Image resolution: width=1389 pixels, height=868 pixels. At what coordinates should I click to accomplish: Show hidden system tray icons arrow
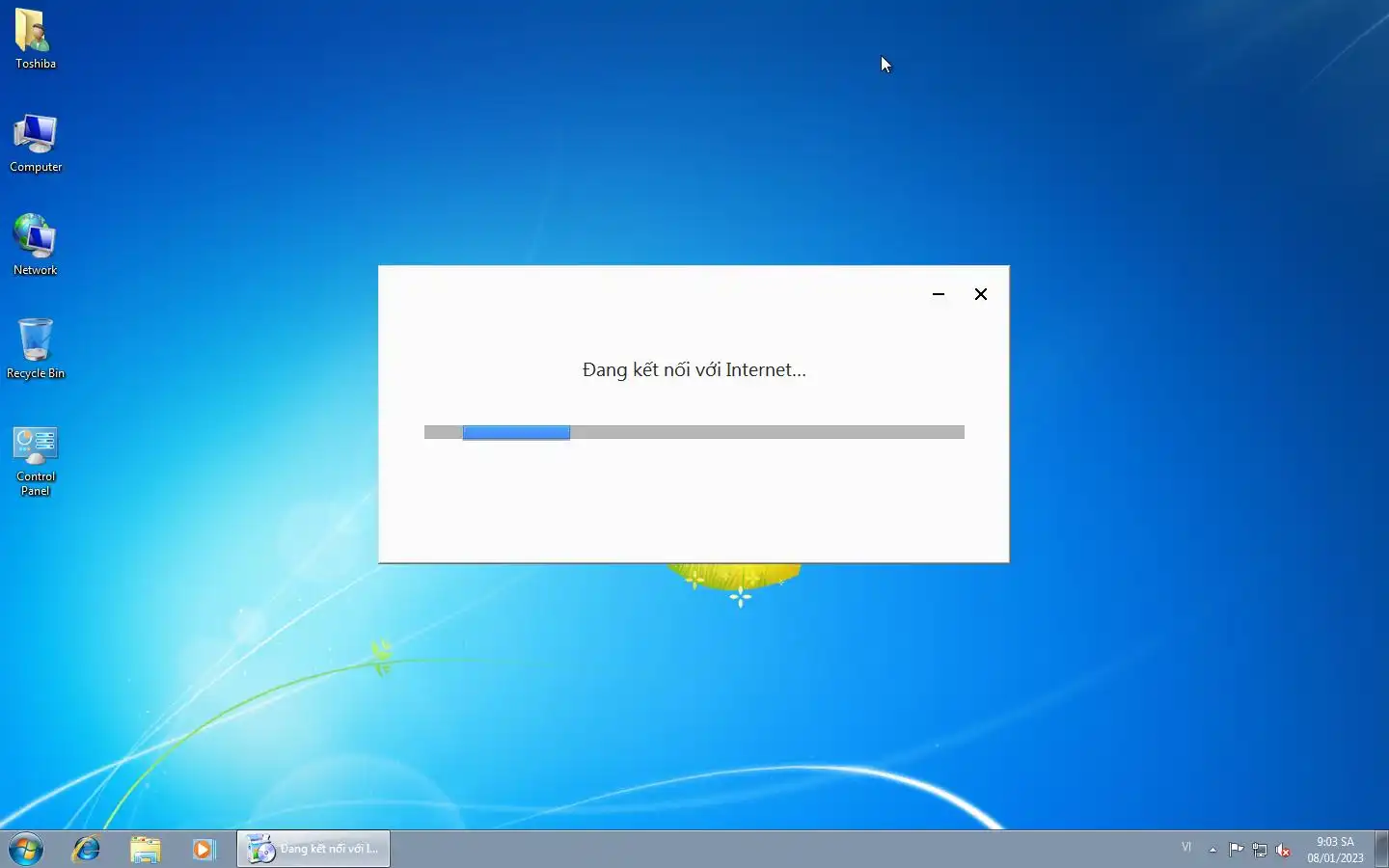pos(1212,850)
